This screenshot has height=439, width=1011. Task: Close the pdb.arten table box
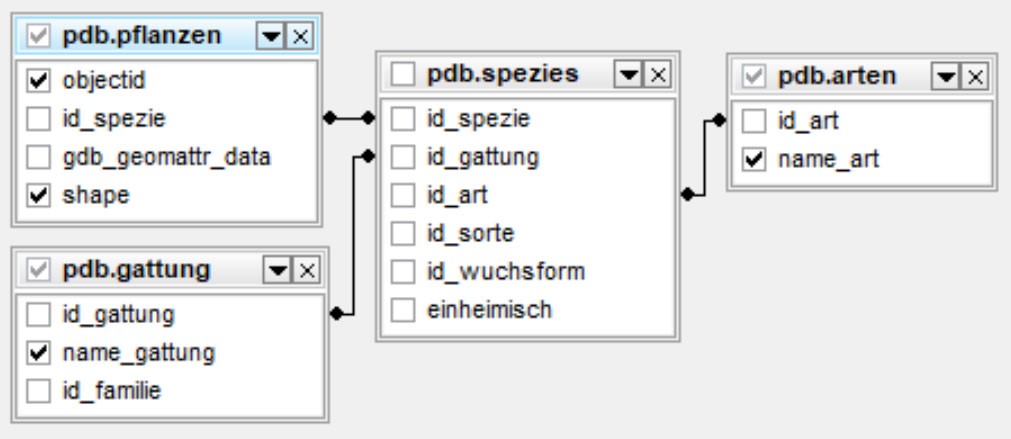(x=975, y=76)
